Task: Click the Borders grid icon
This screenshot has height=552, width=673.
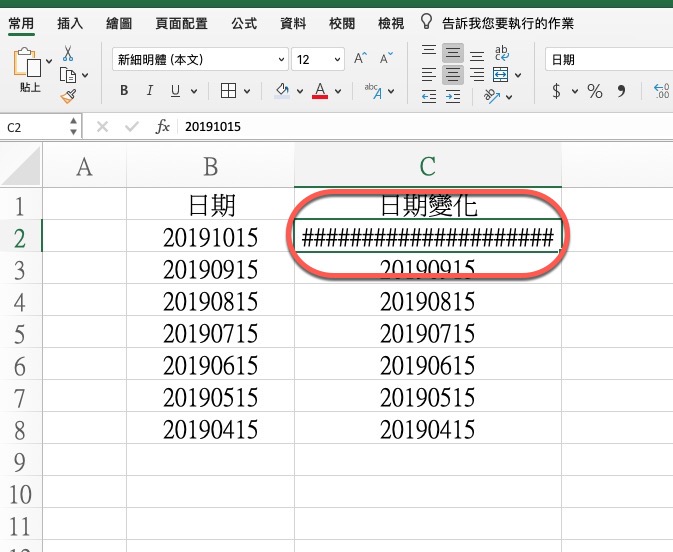Action: click(x=228, y=91)
